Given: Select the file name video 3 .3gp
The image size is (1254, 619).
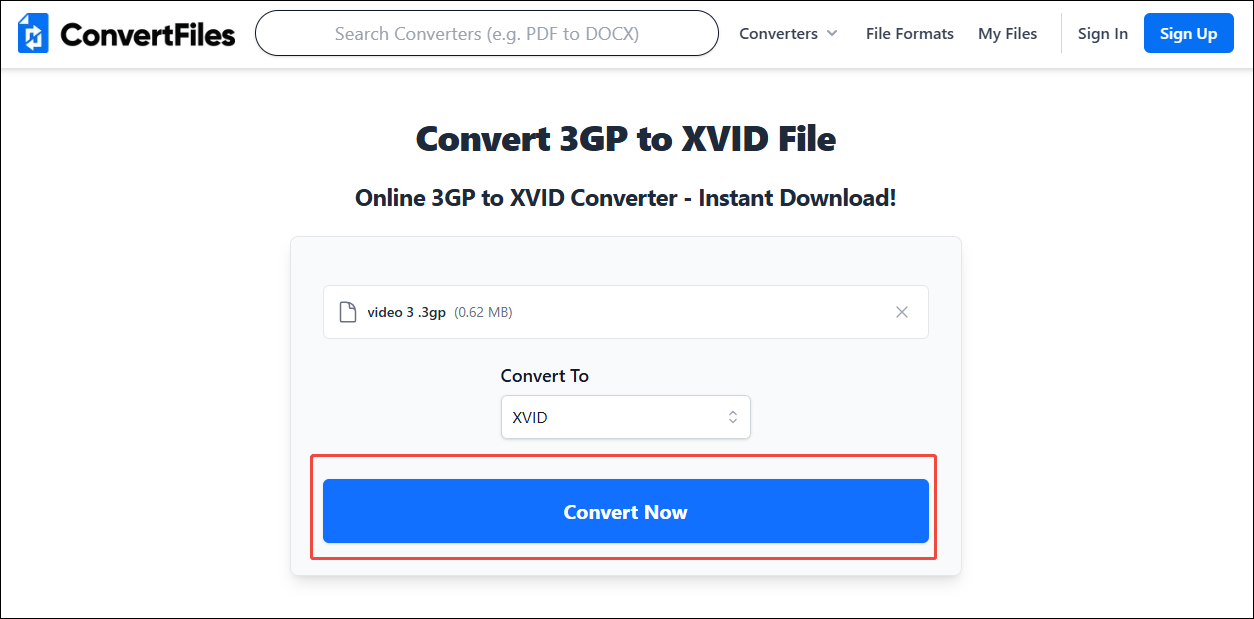Looking at the screenshot, I should 406,312.
